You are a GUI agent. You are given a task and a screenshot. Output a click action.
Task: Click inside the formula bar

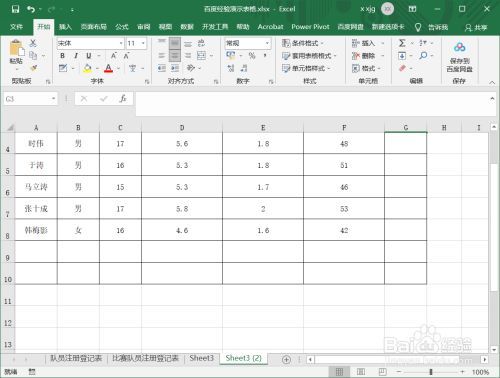313,104
